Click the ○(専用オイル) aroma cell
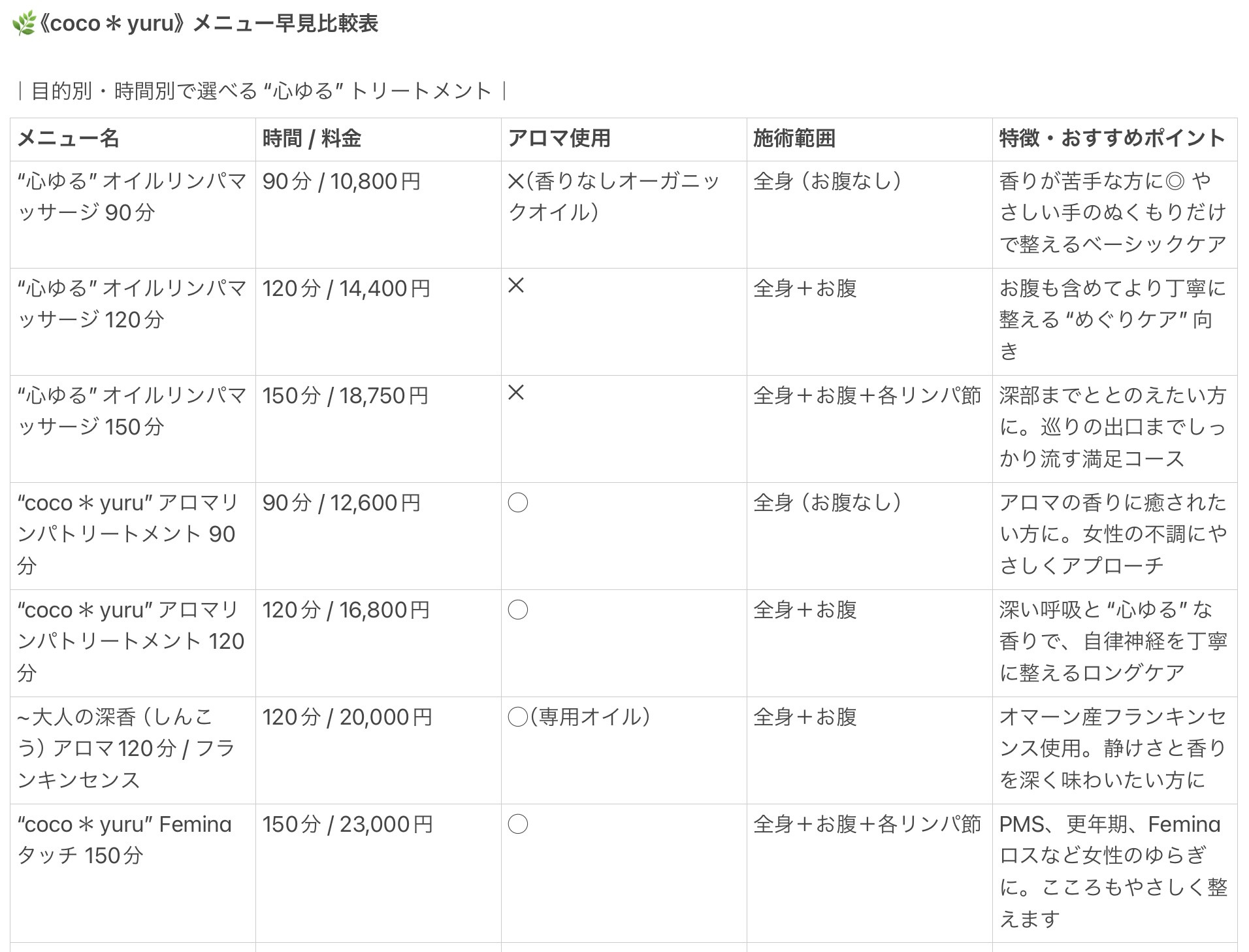The height and width of the screenshot is (952, 1249). [x=579, y=717]
